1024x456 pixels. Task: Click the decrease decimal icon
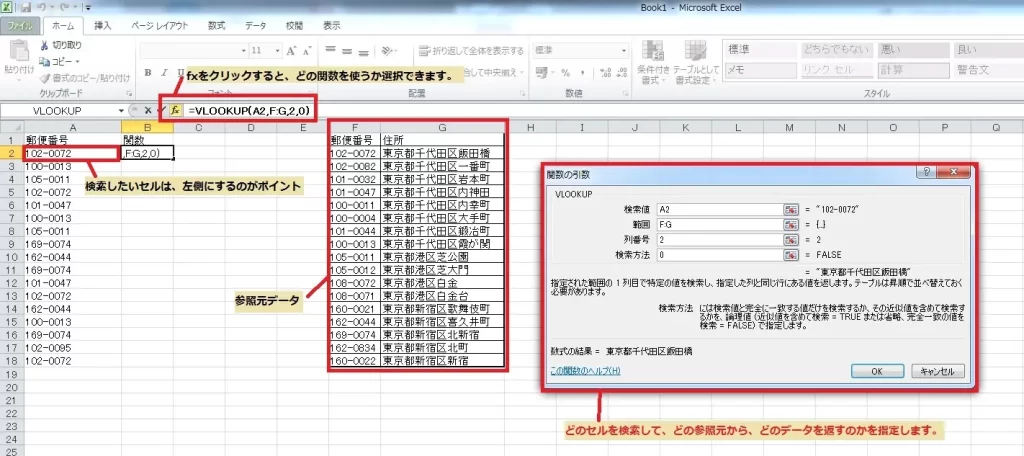(x=620, y=73)
